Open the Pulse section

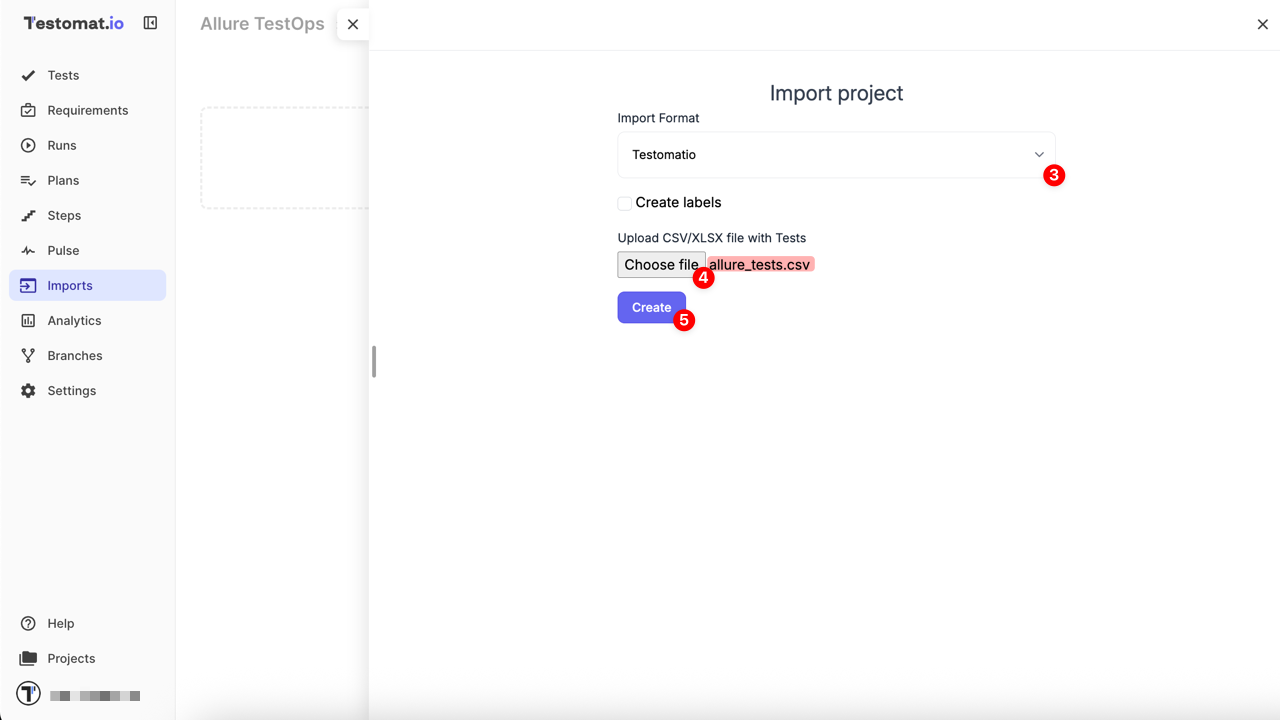pyautogui.click(x=65, y=250)
